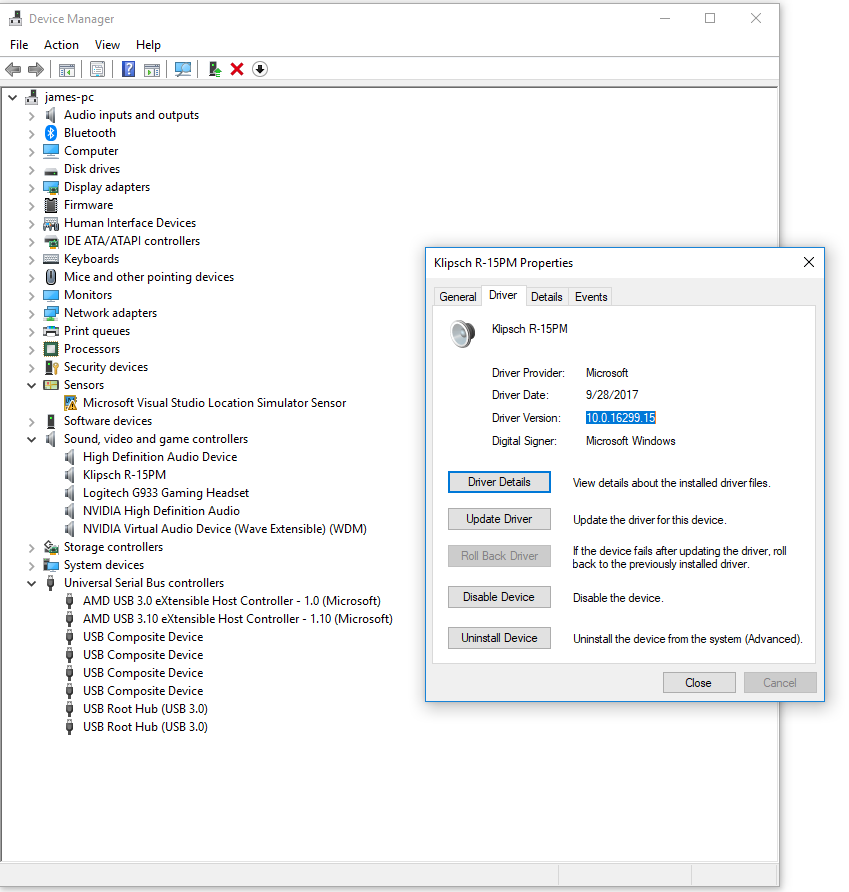The image size is (849, 892).
Task: Collapse Universal Serial Bus controllers
Action: pyautogui.click(x=31, y=583)
